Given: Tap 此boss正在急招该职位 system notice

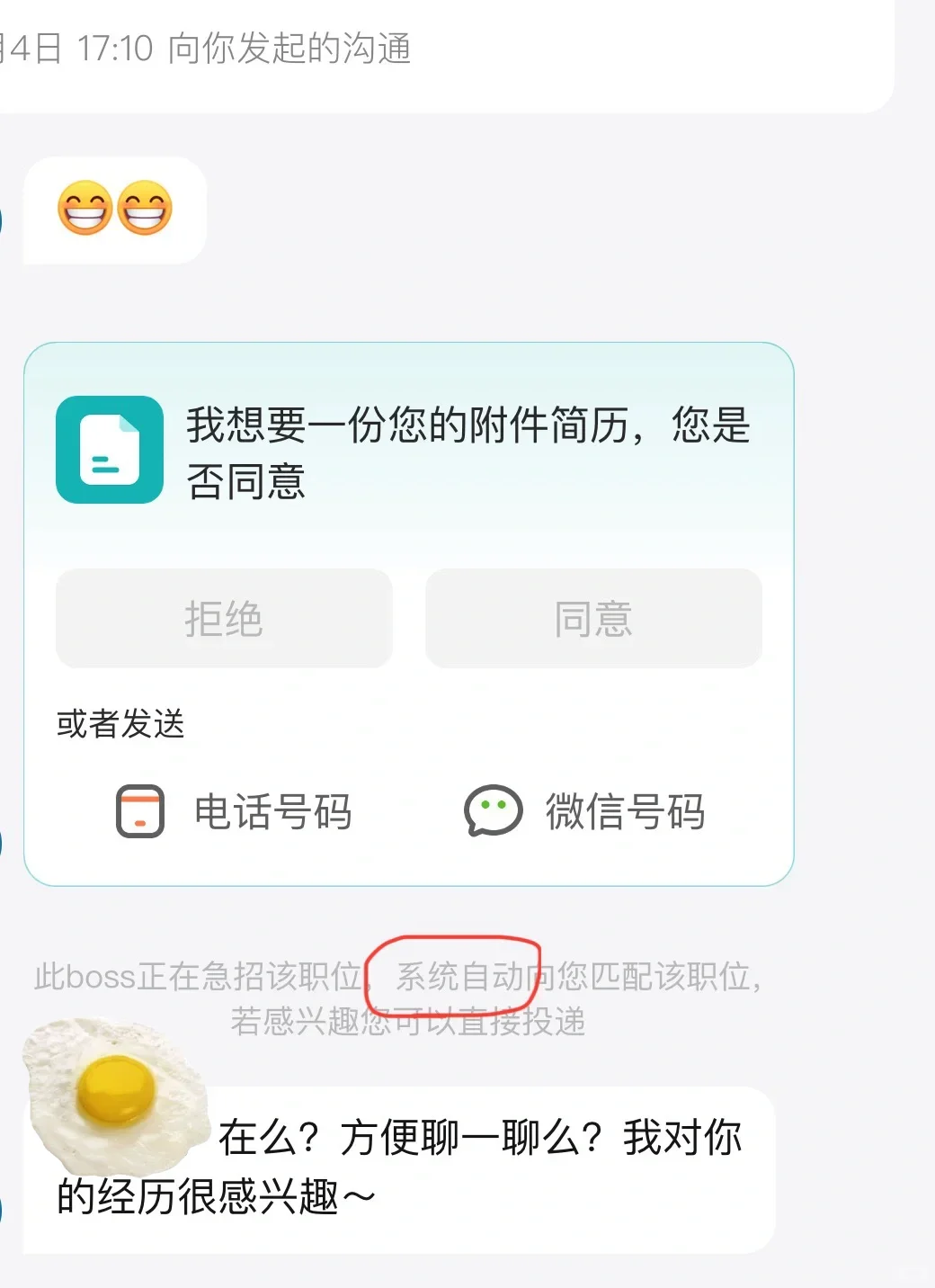Looking at the screenshot, I should click(x=198, y=976).
